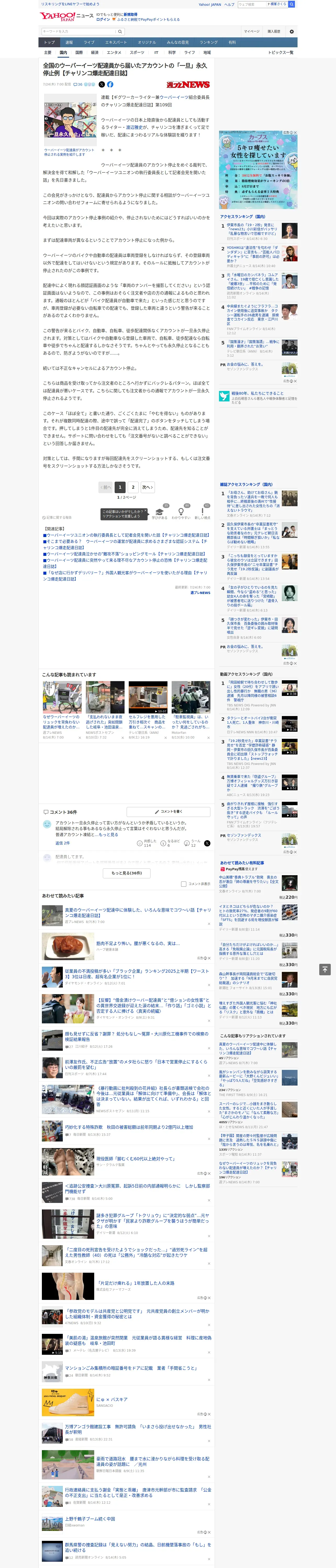Click the カーブス sidebar advertisement
The width and height of the screenshot is (336, 1568).
[x=259, y=170]
